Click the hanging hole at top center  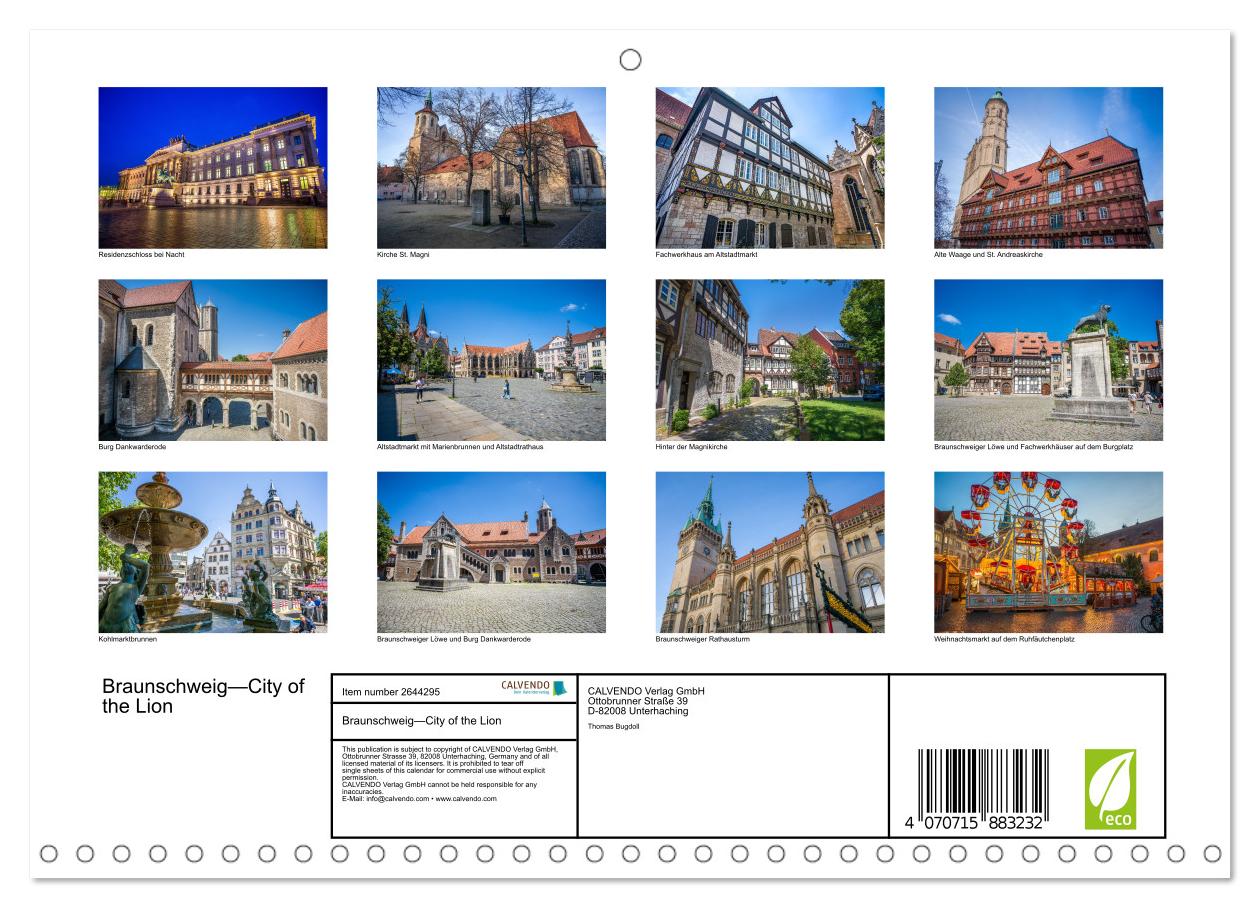(x=630, y=60)
